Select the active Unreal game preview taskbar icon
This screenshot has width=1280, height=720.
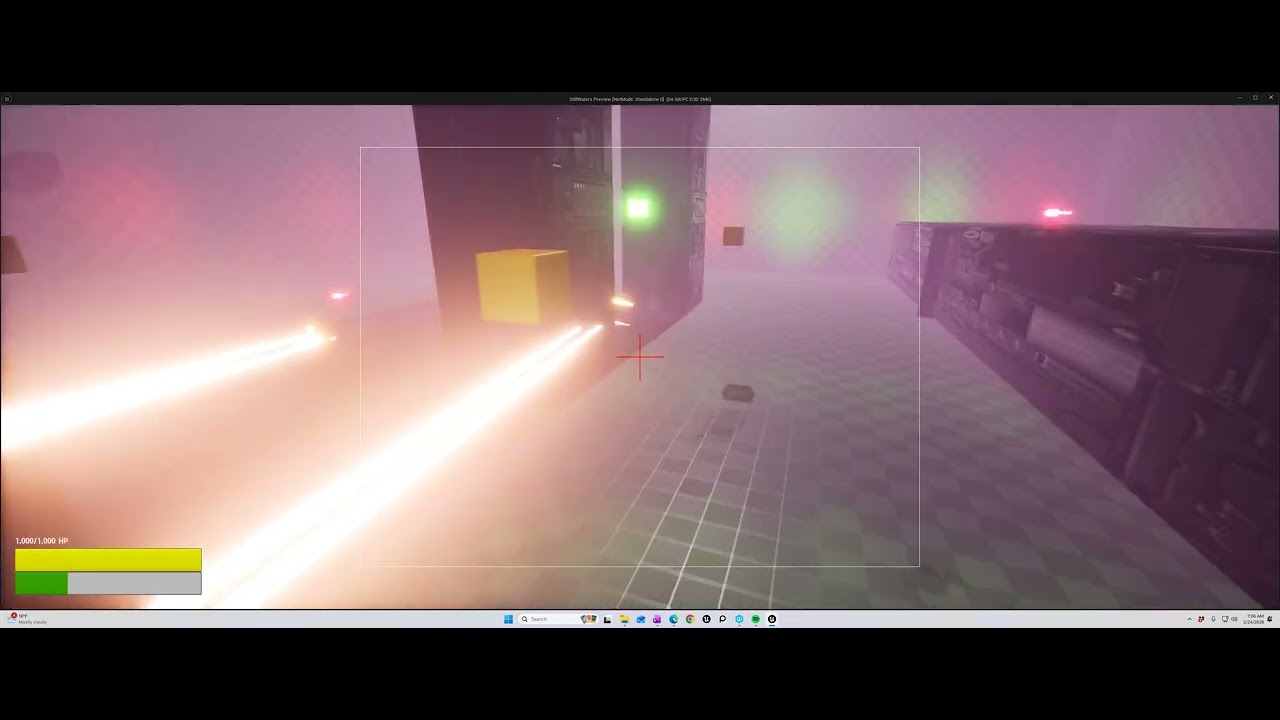pos(772,619)
